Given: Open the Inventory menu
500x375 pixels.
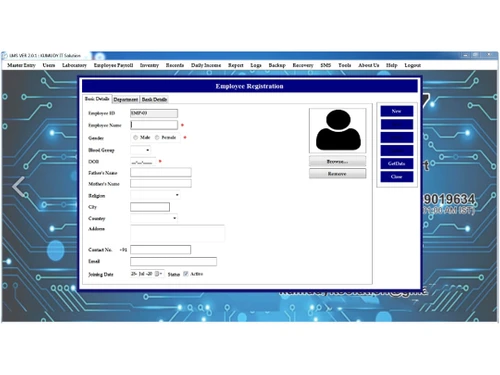Looking at the screenshot, I should pos(149,65).
